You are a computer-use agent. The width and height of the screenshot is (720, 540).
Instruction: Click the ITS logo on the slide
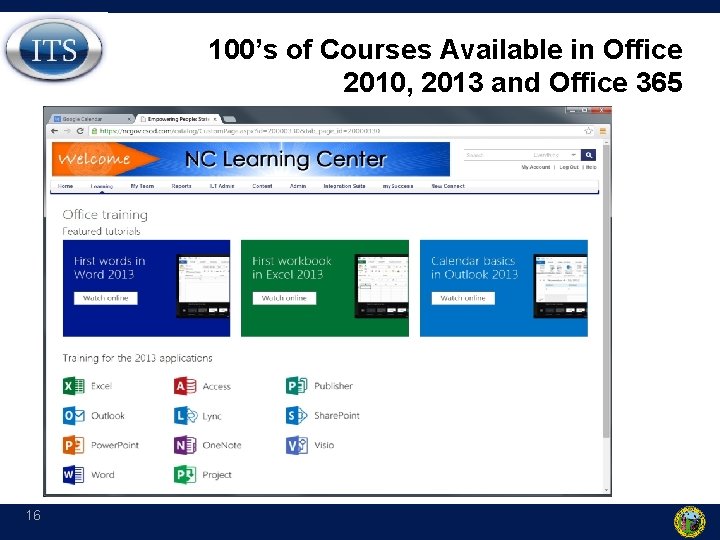[x=54, y=49]
